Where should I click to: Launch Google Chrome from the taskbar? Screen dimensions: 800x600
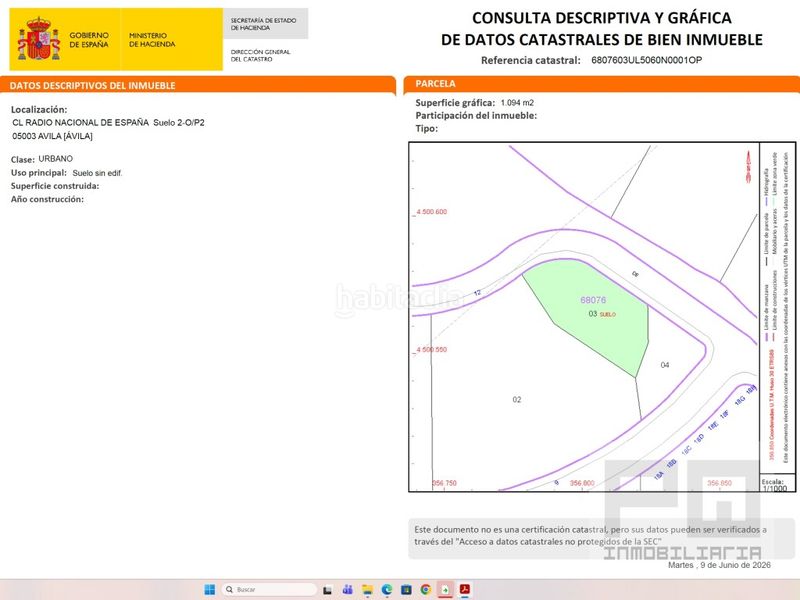tap(426, 589)
